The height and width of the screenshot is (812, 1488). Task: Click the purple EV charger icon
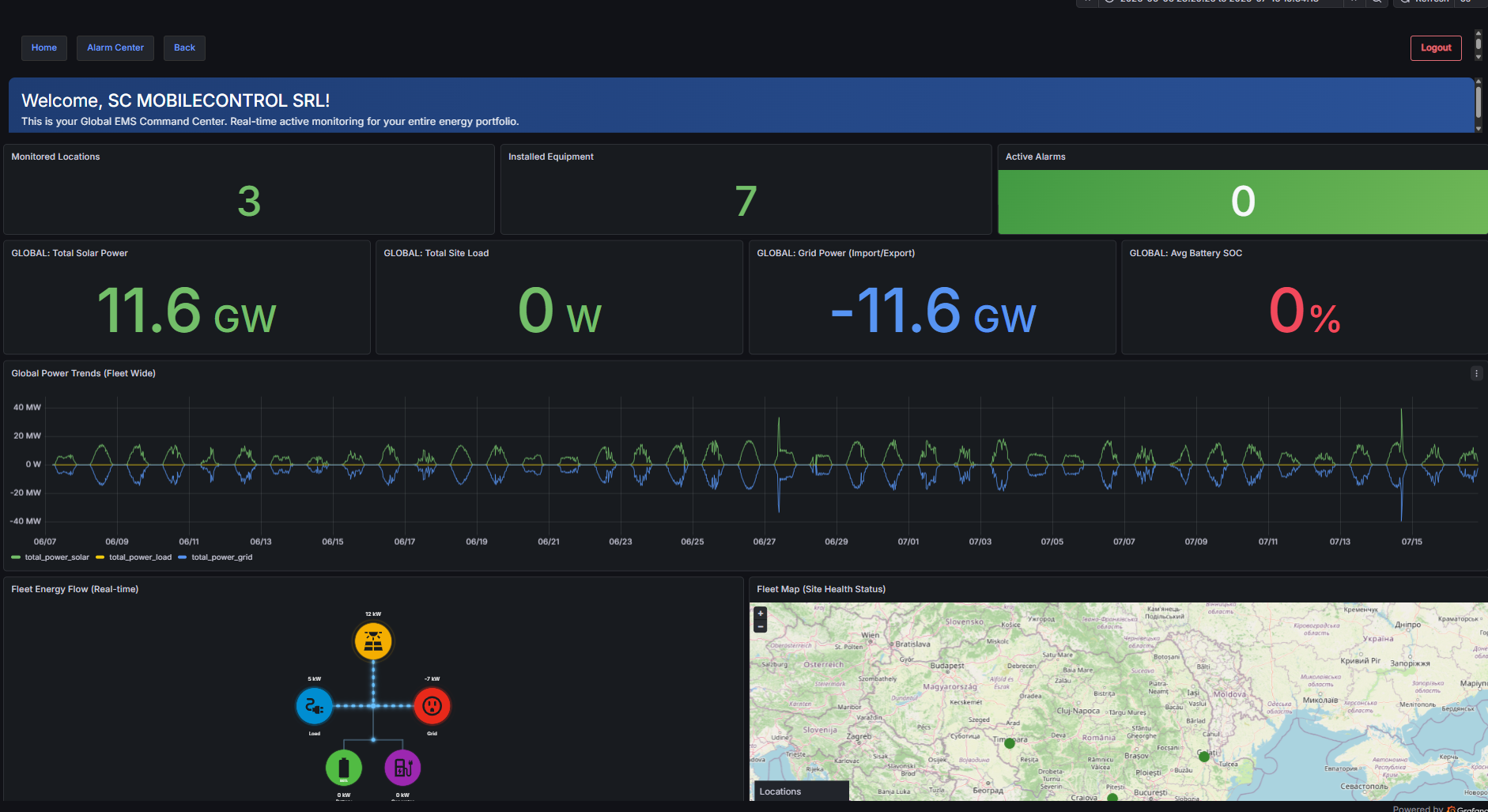point(402,768)
